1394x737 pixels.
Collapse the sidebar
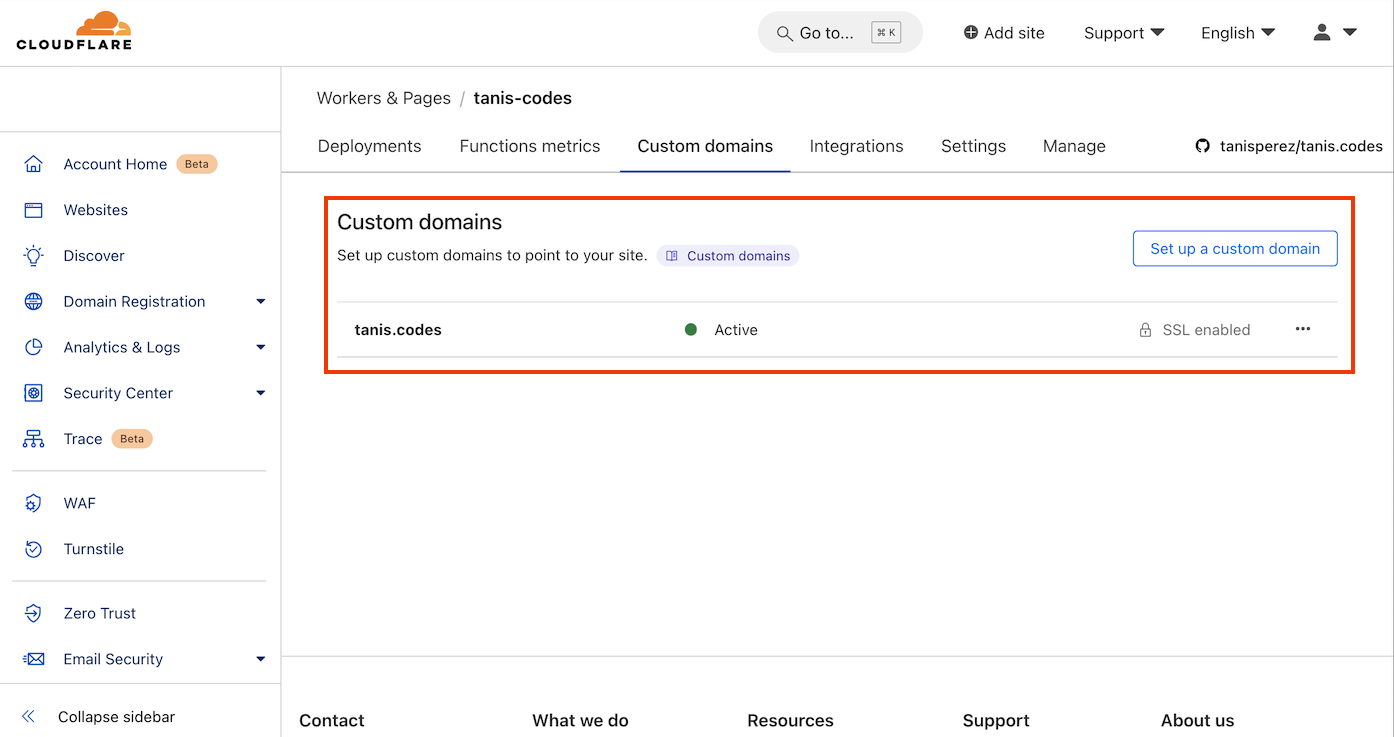click(102, 716)
